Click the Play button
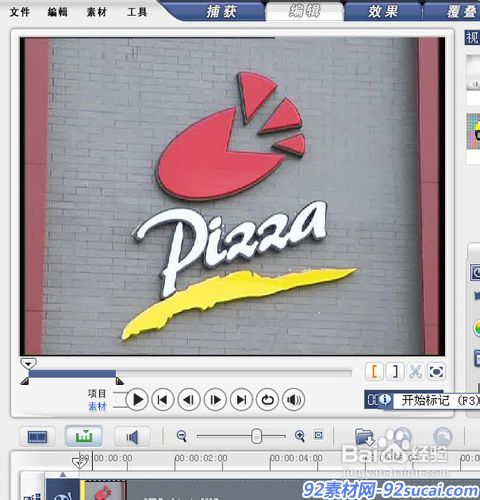The height and width of the screenshot is (500, 480). click(137, 399)
